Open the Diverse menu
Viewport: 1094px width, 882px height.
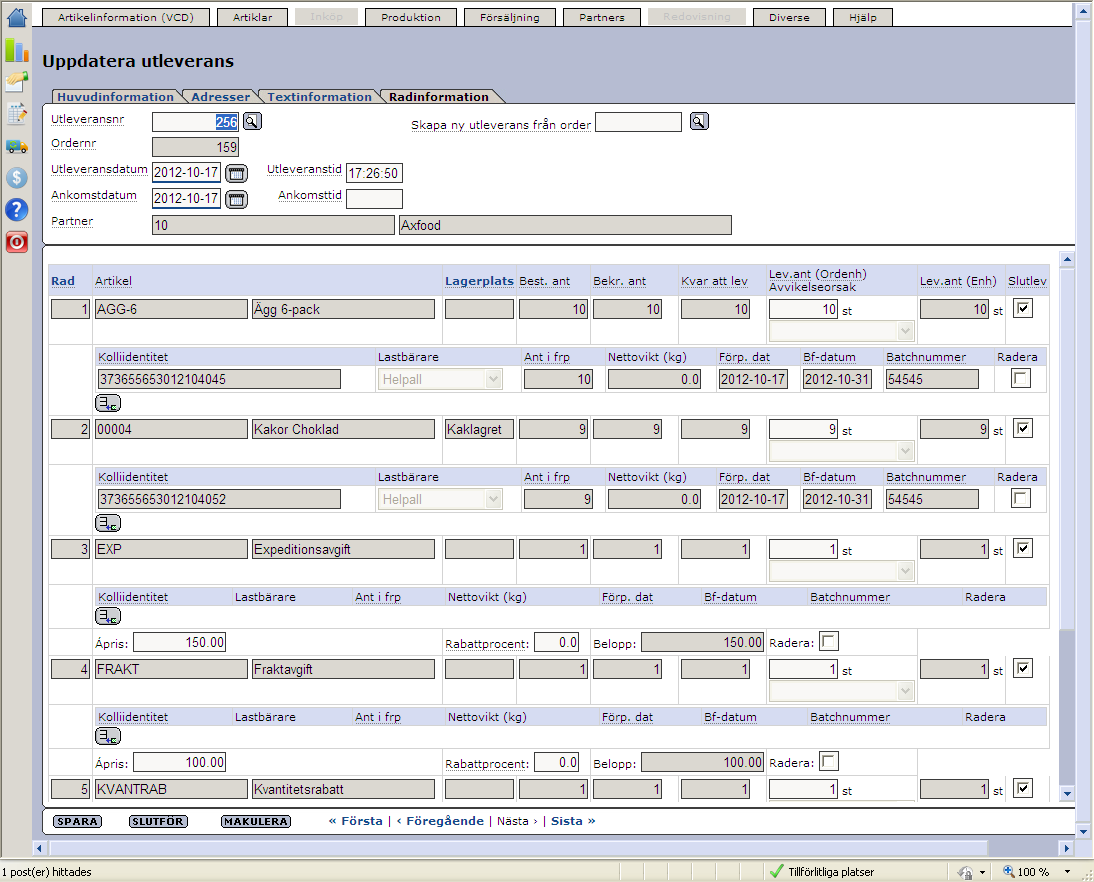pos(789,17)
